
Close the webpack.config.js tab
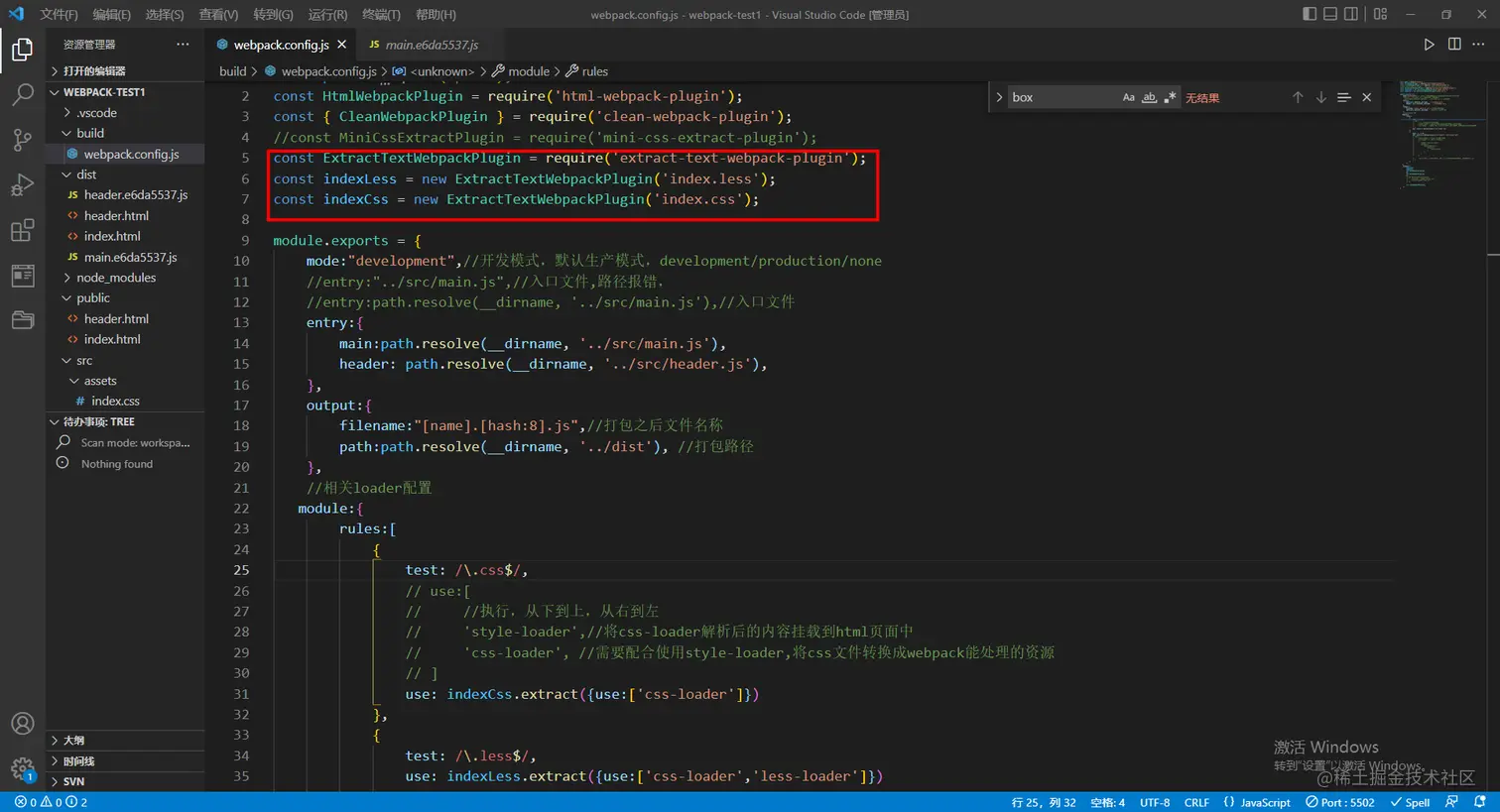point(342,45)
